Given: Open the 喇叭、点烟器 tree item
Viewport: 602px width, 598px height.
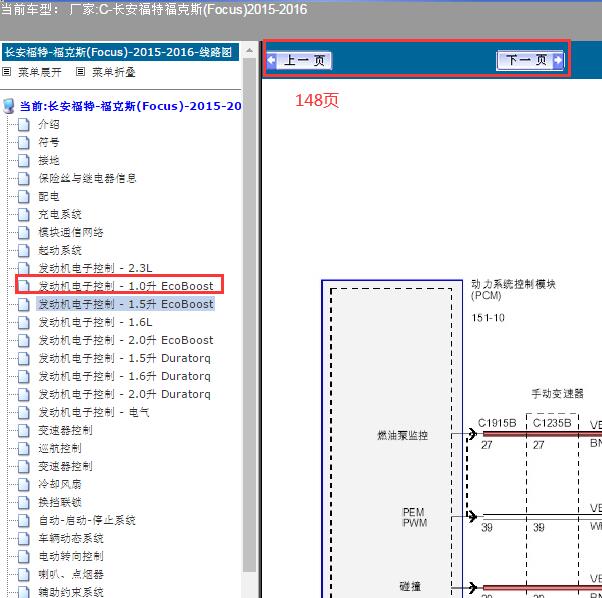Looking at the screenshot, I should click(71, 574).
